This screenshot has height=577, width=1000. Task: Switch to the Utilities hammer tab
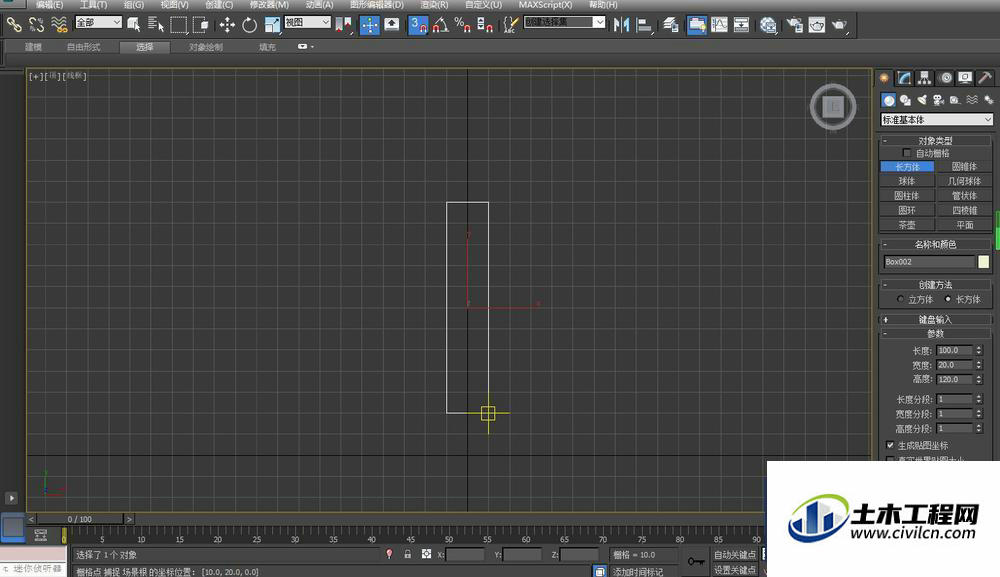point(985,78)
